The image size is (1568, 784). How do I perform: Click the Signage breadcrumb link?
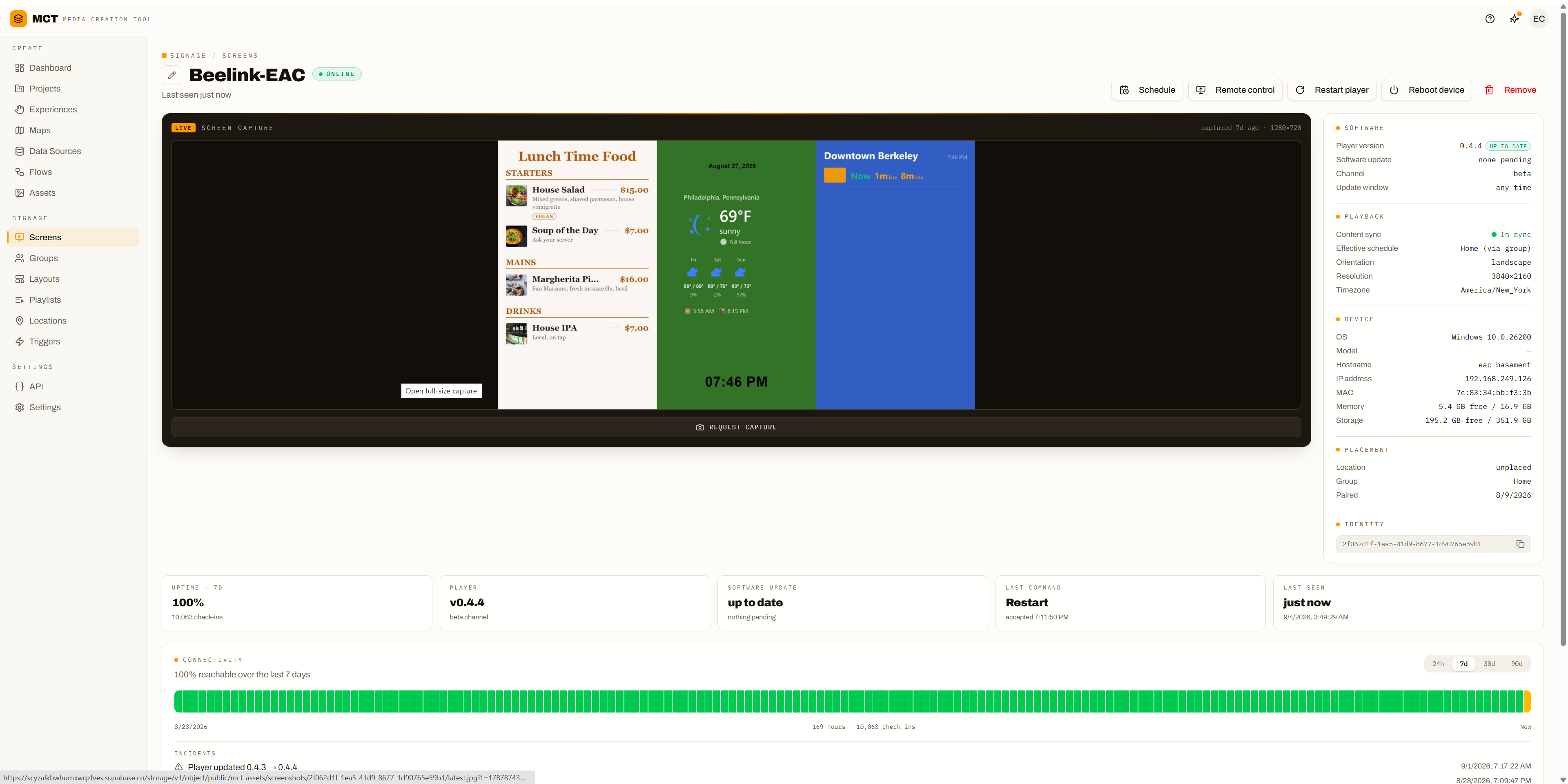pos(188,56)
